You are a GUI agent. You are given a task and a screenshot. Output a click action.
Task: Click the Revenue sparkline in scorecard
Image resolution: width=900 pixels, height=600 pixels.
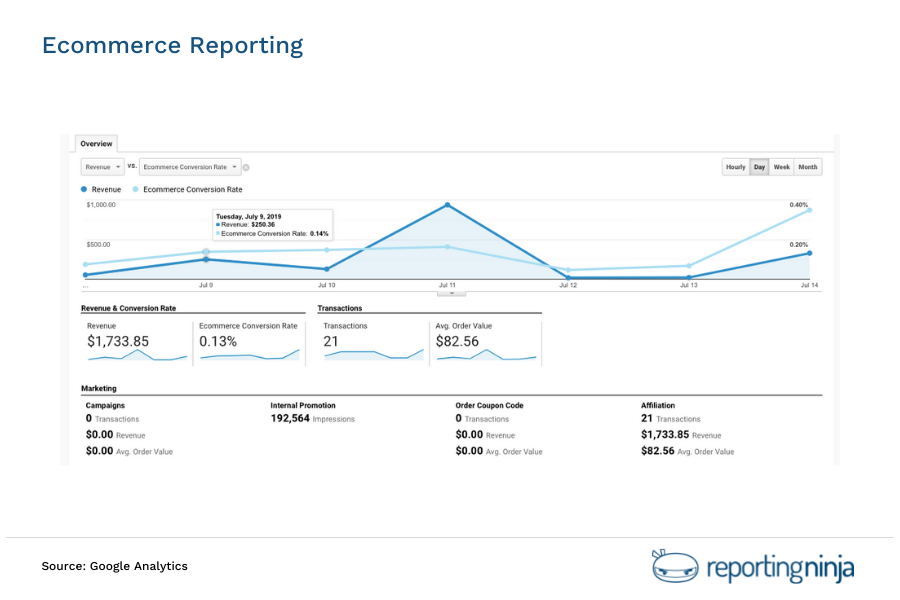[x=137, y=355]
